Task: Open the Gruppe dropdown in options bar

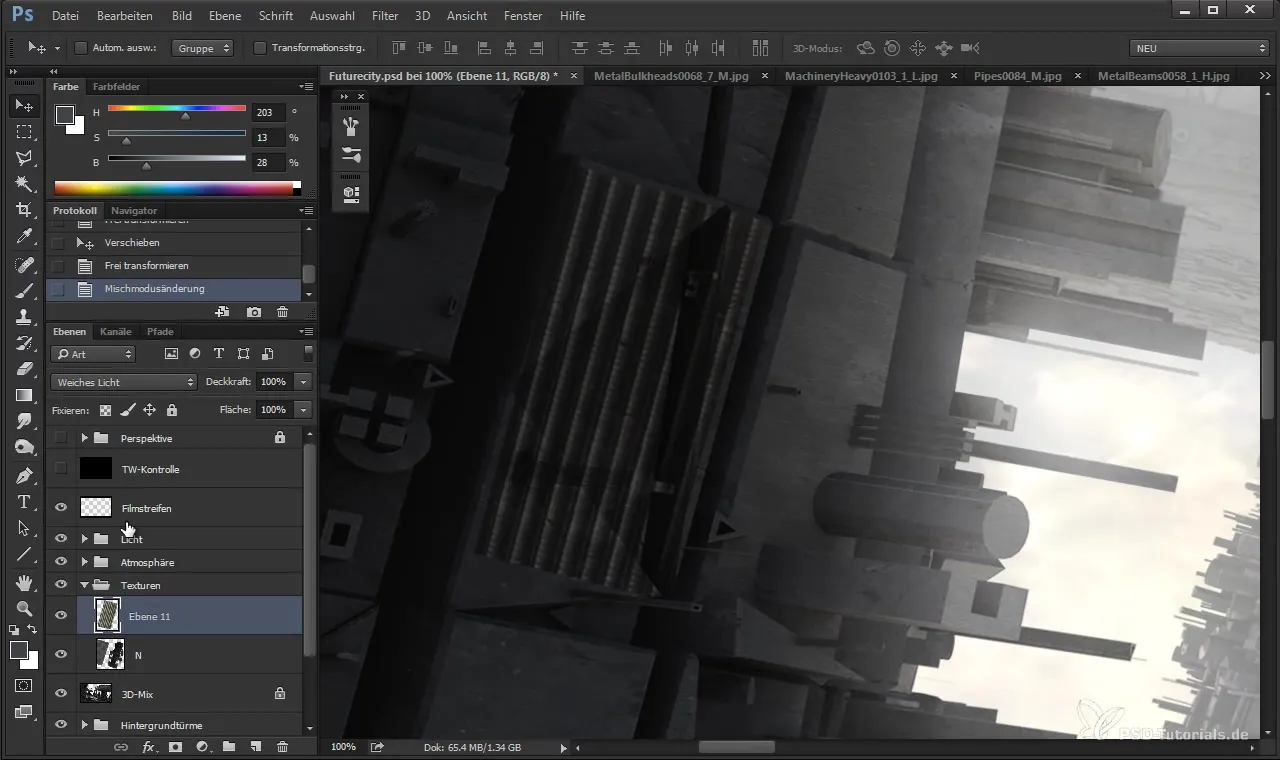Action: point(202,48)
